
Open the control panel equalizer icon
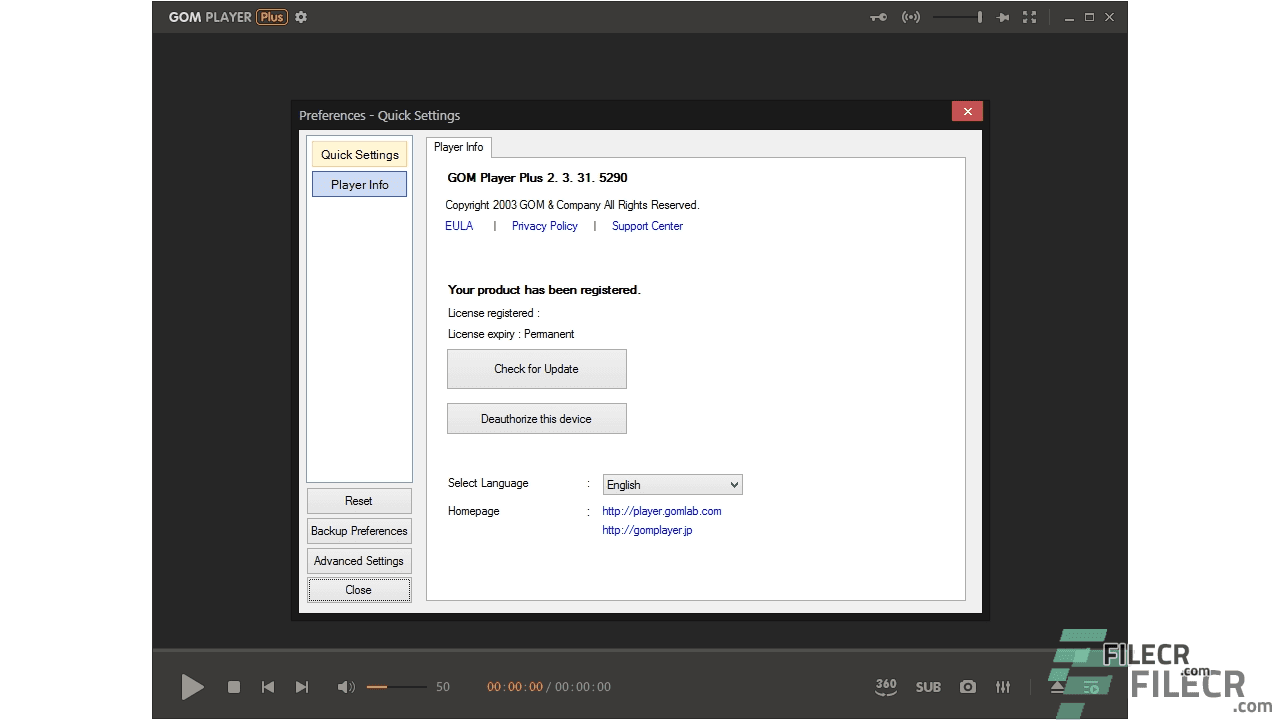[x=1003, y=687]
